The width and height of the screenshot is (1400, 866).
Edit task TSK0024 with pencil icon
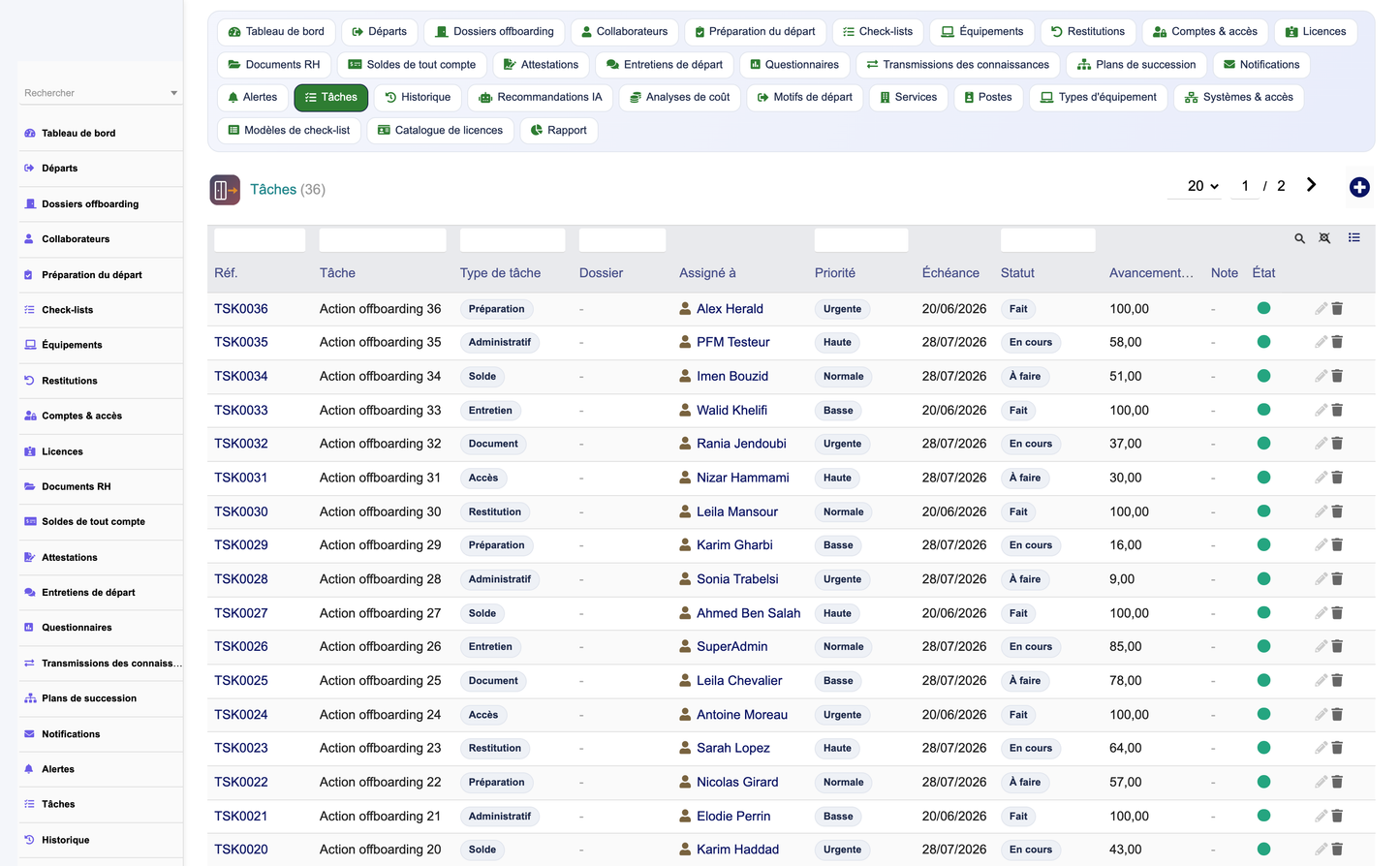pyautogui.click(x=1321, y=715)
